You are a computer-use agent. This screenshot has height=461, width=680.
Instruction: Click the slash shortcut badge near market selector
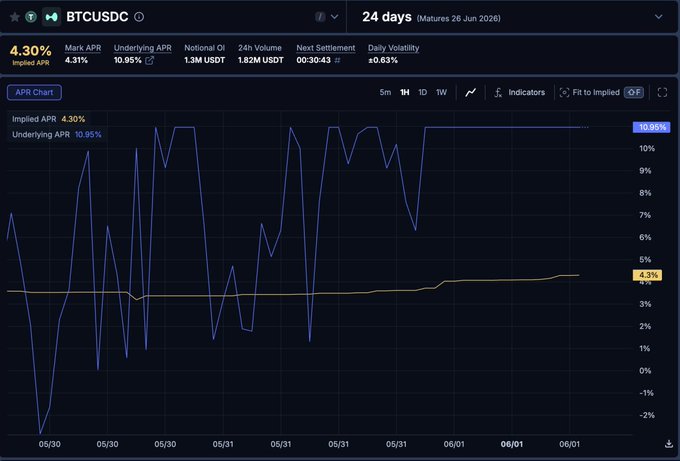click(320, 17)
